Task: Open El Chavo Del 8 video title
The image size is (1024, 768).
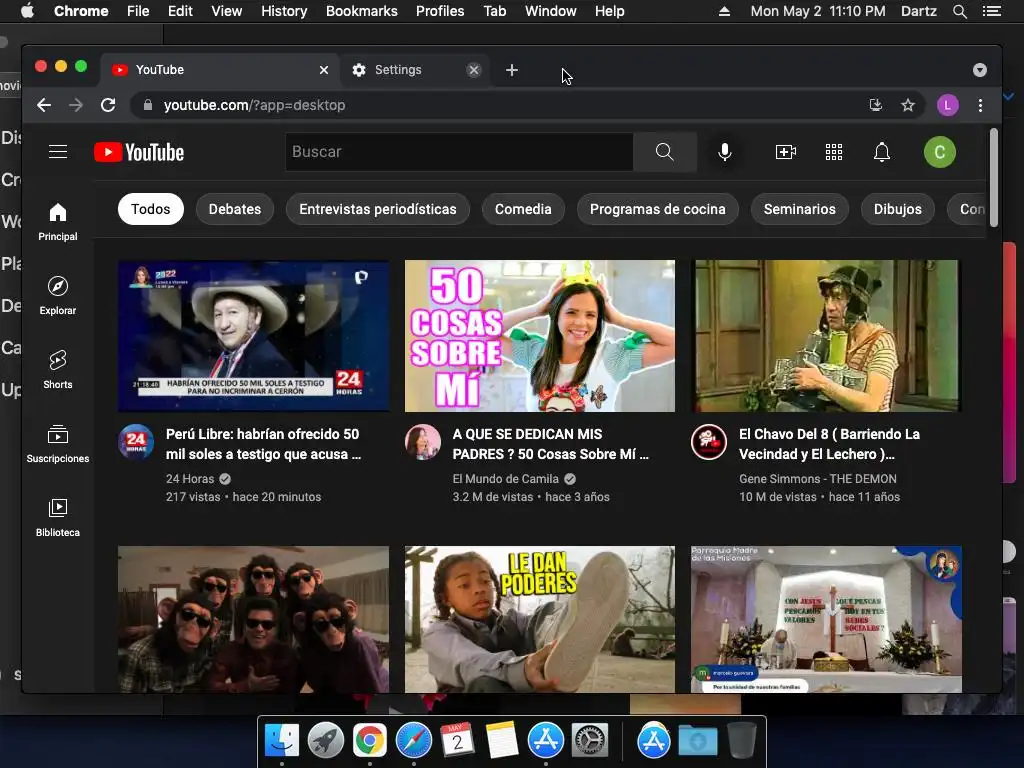Action: tap(829, 444)
